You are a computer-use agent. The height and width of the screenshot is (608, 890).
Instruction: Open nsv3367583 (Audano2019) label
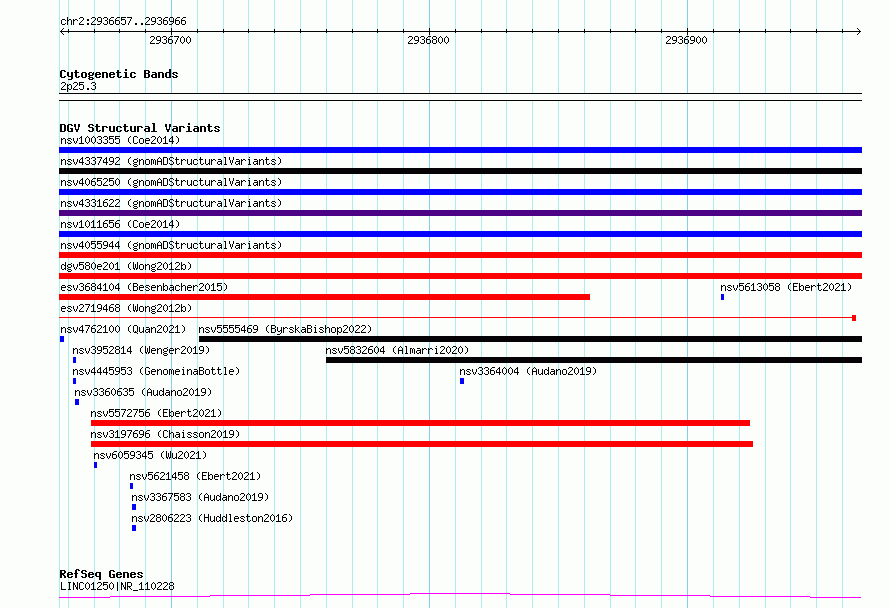[x=200, y=497]
